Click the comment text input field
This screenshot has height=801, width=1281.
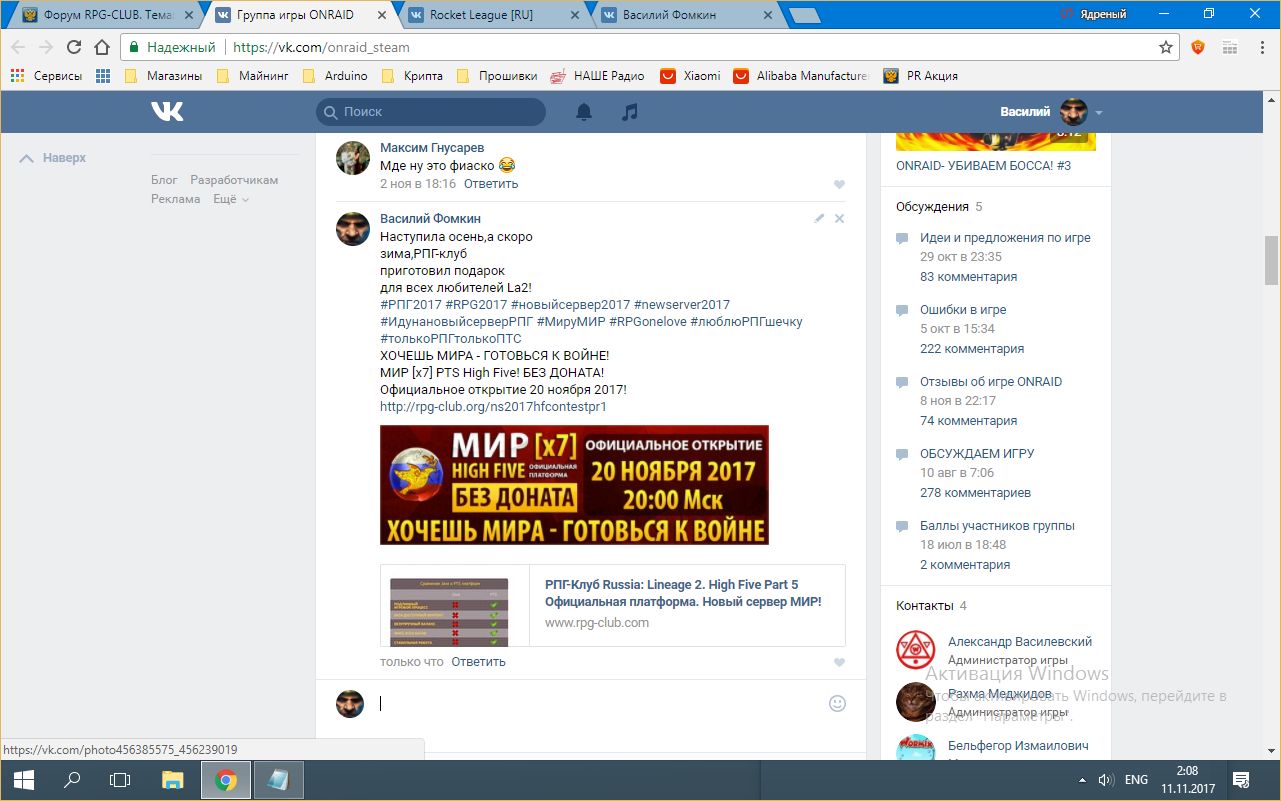[599, 703]
